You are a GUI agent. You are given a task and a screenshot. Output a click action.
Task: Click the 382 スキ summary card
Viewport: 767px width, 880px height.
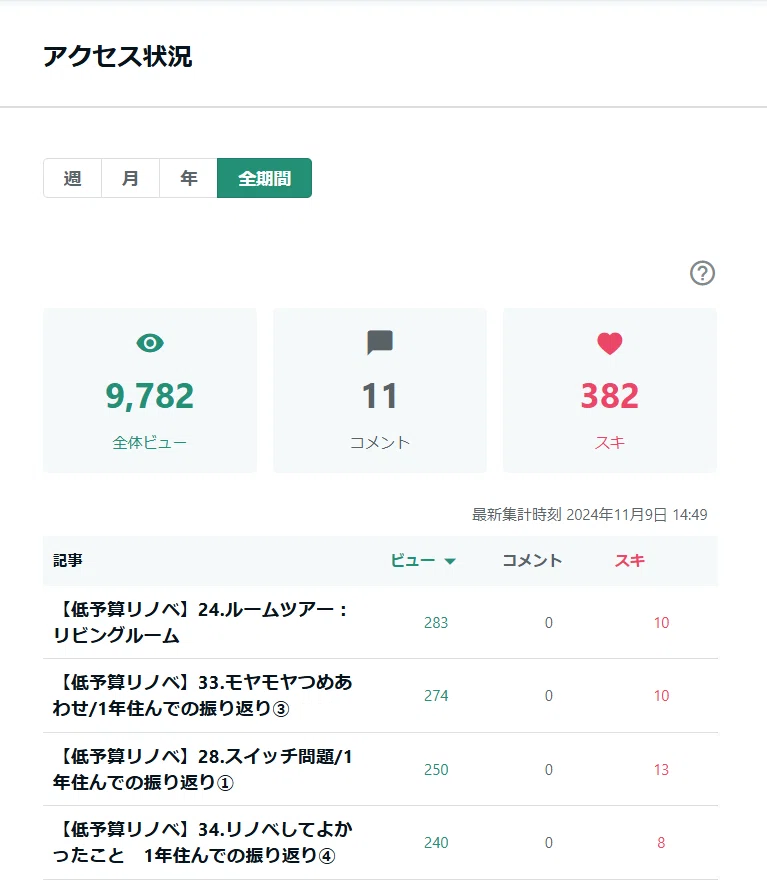pyautogui.click(x=610, y=390)
